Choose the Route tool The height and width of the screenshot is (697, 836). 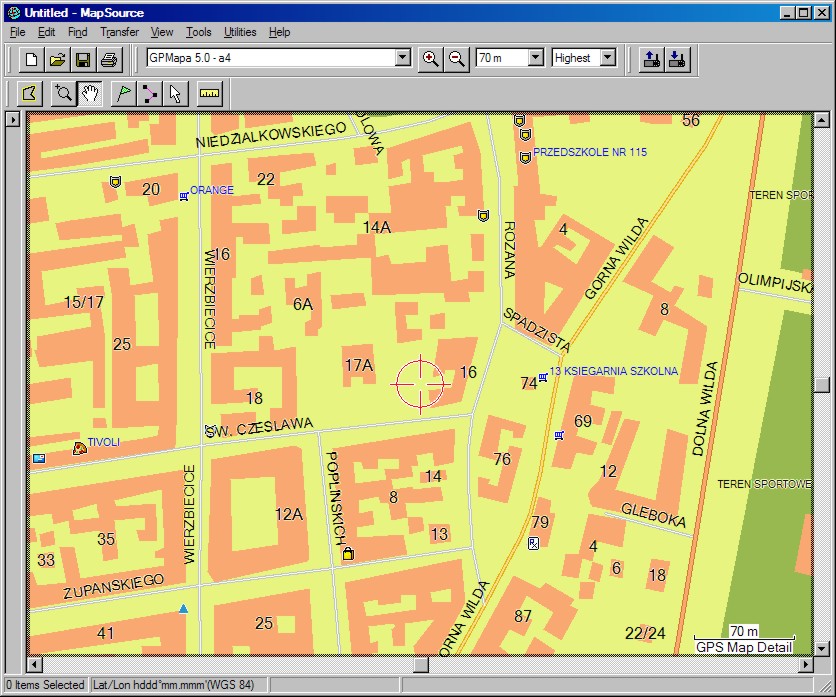149,94
